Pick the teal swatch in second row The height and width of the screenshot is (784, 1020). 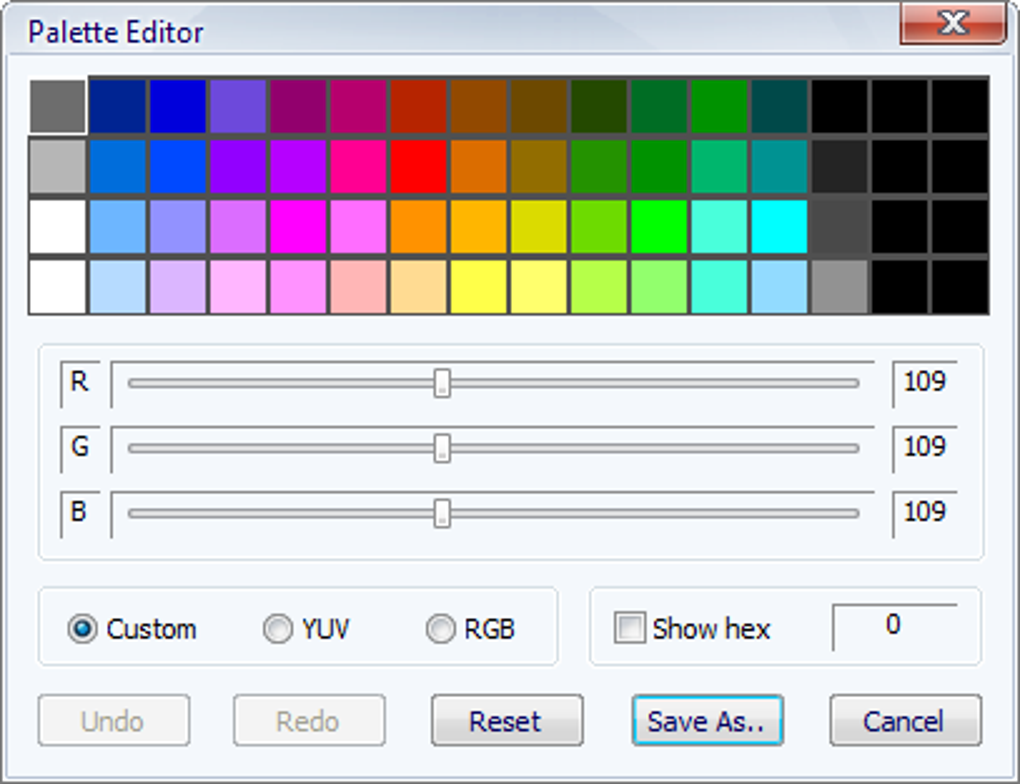779,167
